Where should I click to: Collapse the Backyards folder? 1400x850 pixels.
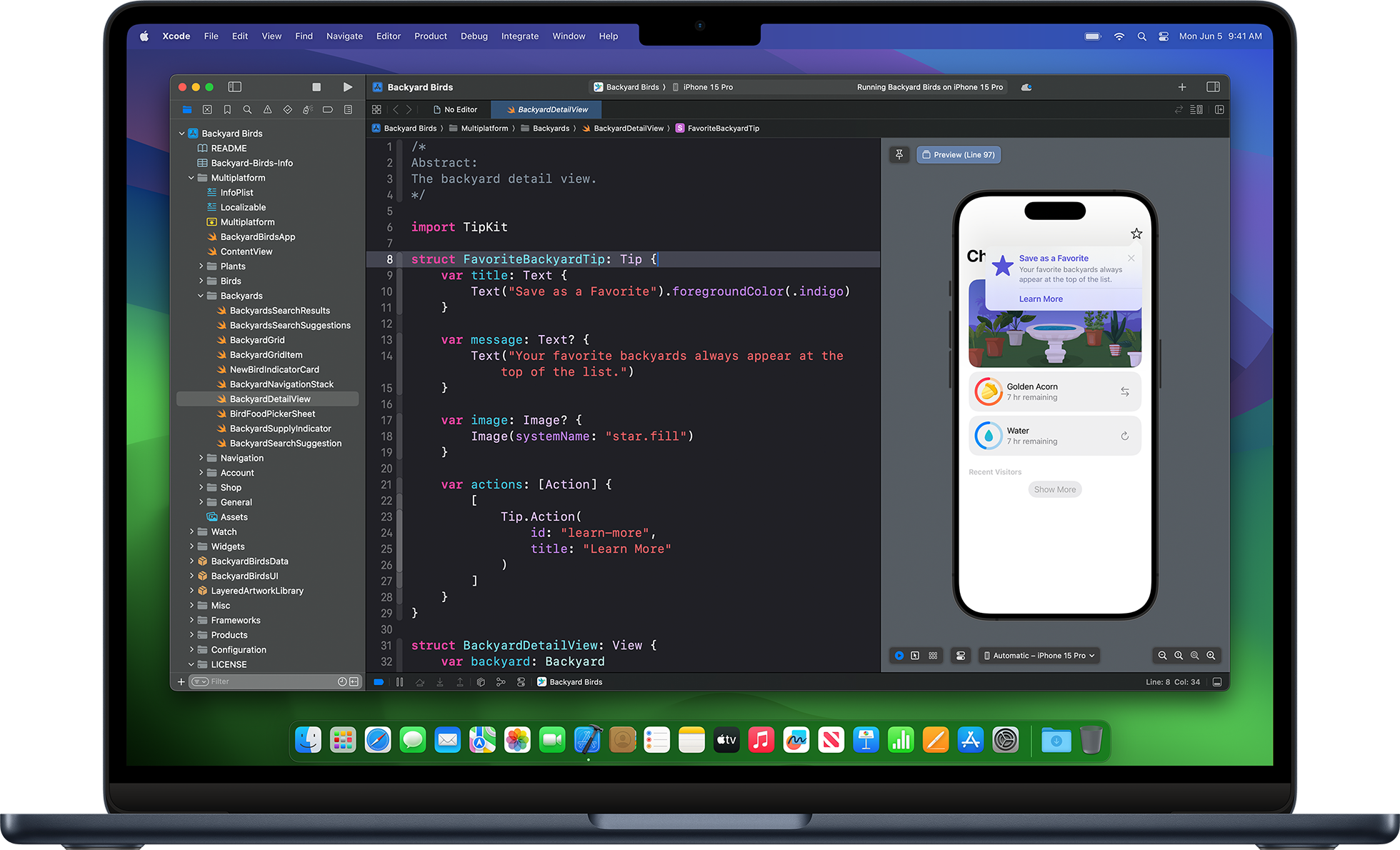(201, 296)
